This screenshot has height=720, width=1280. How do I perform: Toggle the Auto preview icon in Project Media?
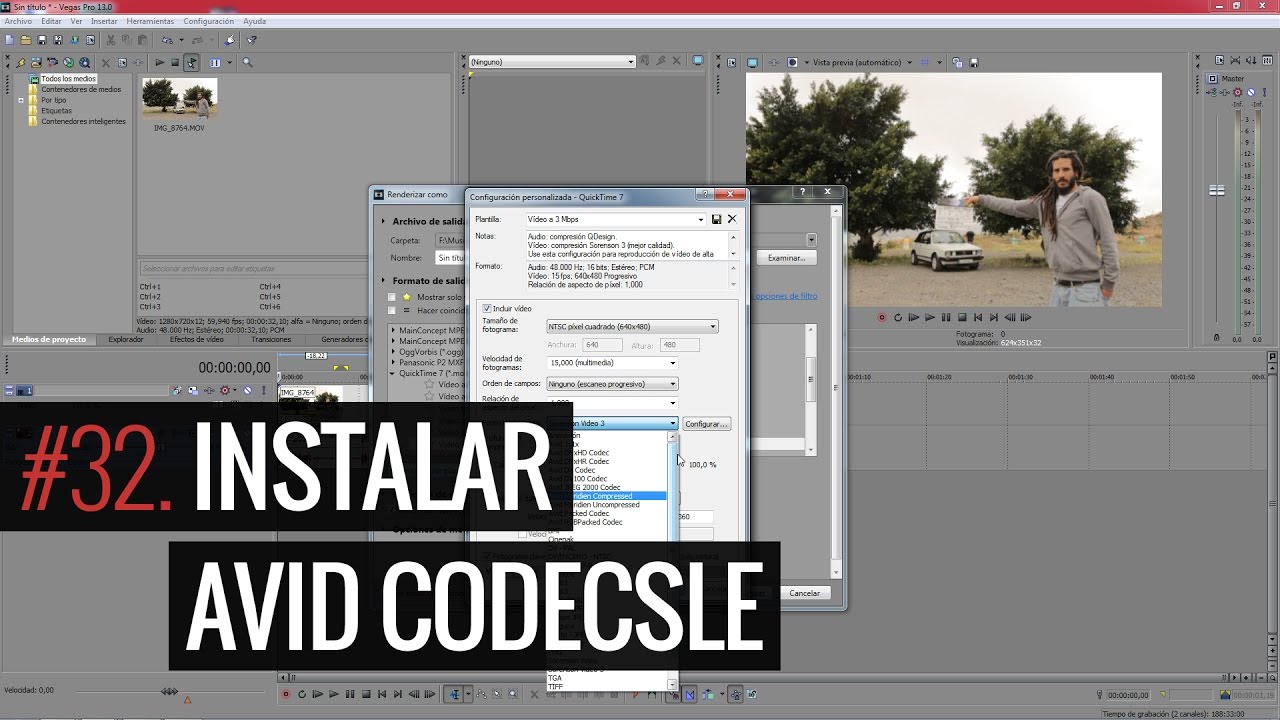coord(191,62)
